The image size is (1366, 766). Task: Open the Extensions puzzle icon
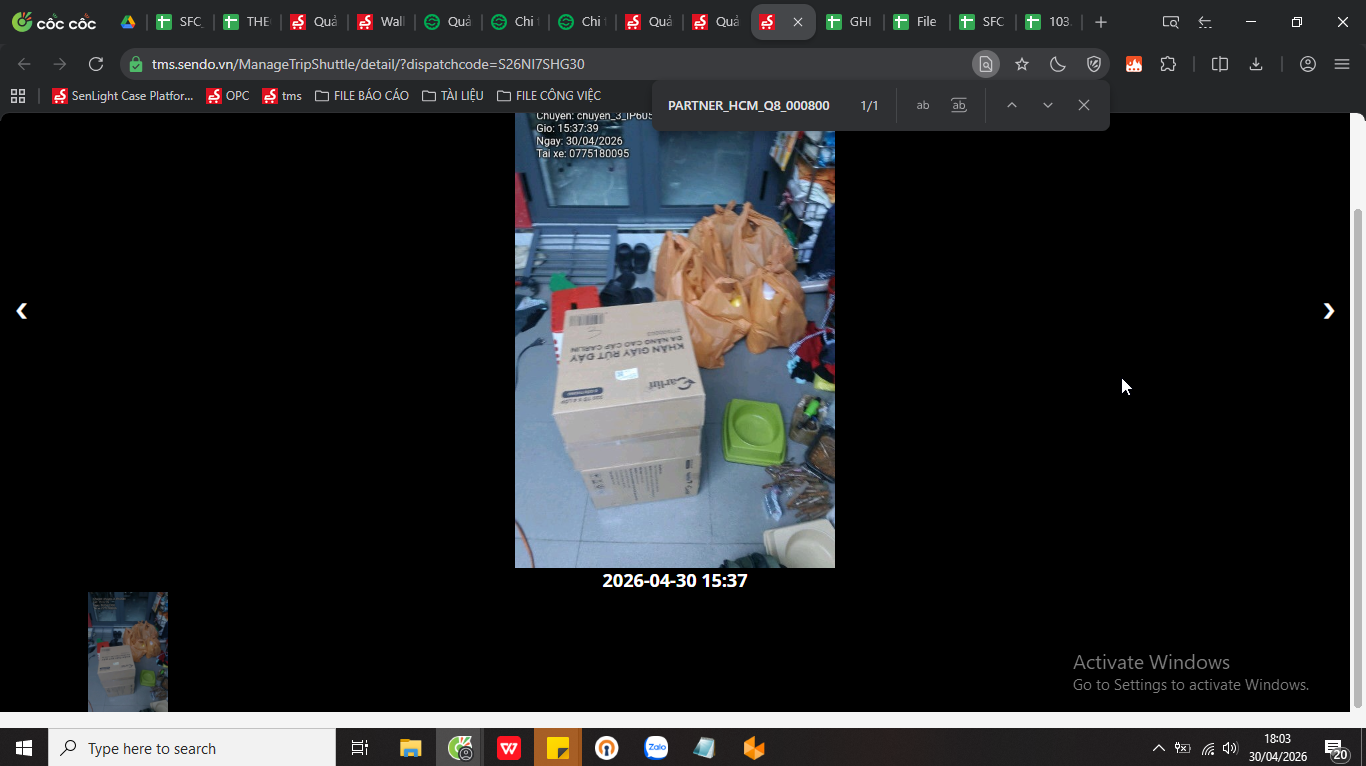point(1168,64)
